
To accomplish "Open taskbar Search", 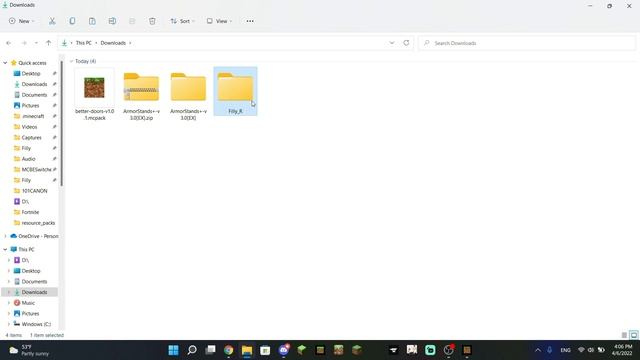I will (192, 350).
